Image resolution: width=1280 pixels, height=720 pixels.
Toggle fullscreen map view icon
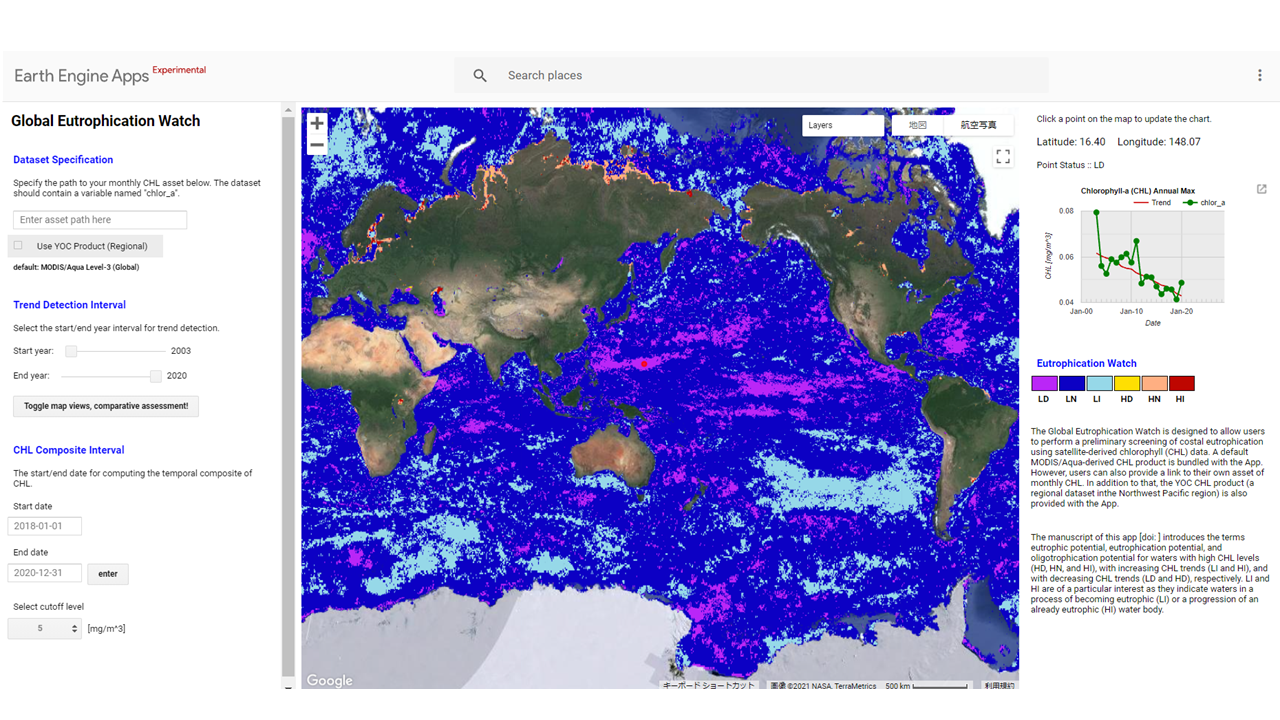pos(1003,157)
